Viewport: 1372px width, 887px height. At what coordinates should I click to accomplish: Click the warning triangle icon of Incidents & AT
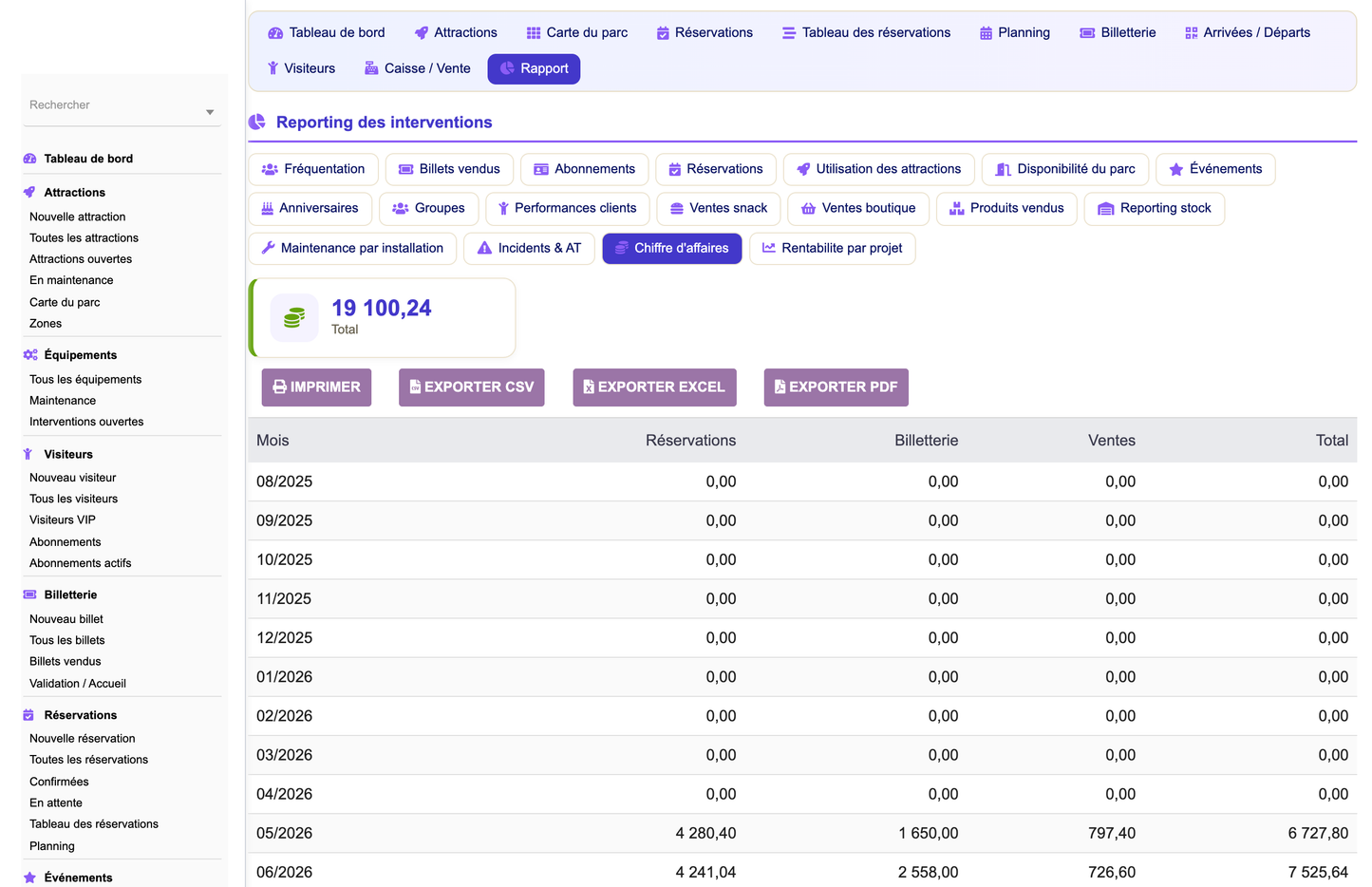point(484,248)
